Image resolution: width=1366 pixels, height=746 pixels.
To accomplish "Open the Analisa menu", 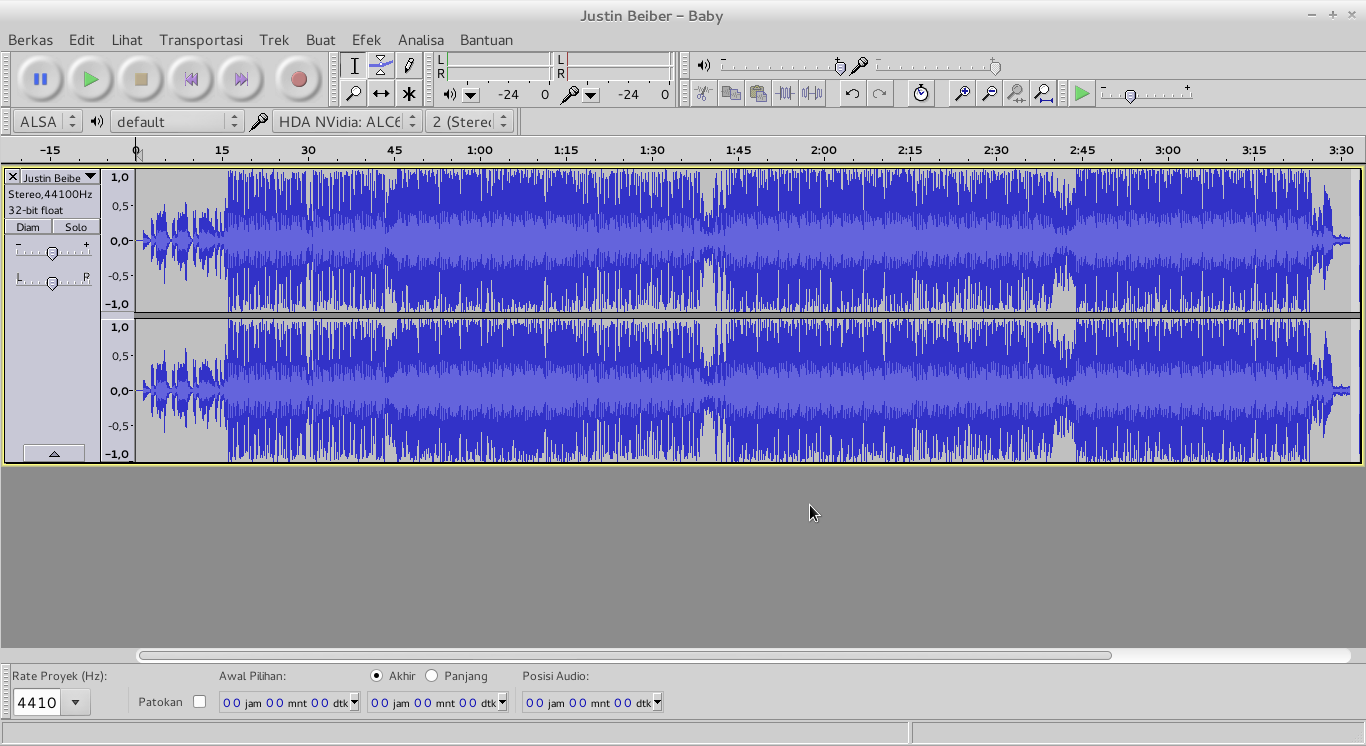I will click(x=421, y=40).
